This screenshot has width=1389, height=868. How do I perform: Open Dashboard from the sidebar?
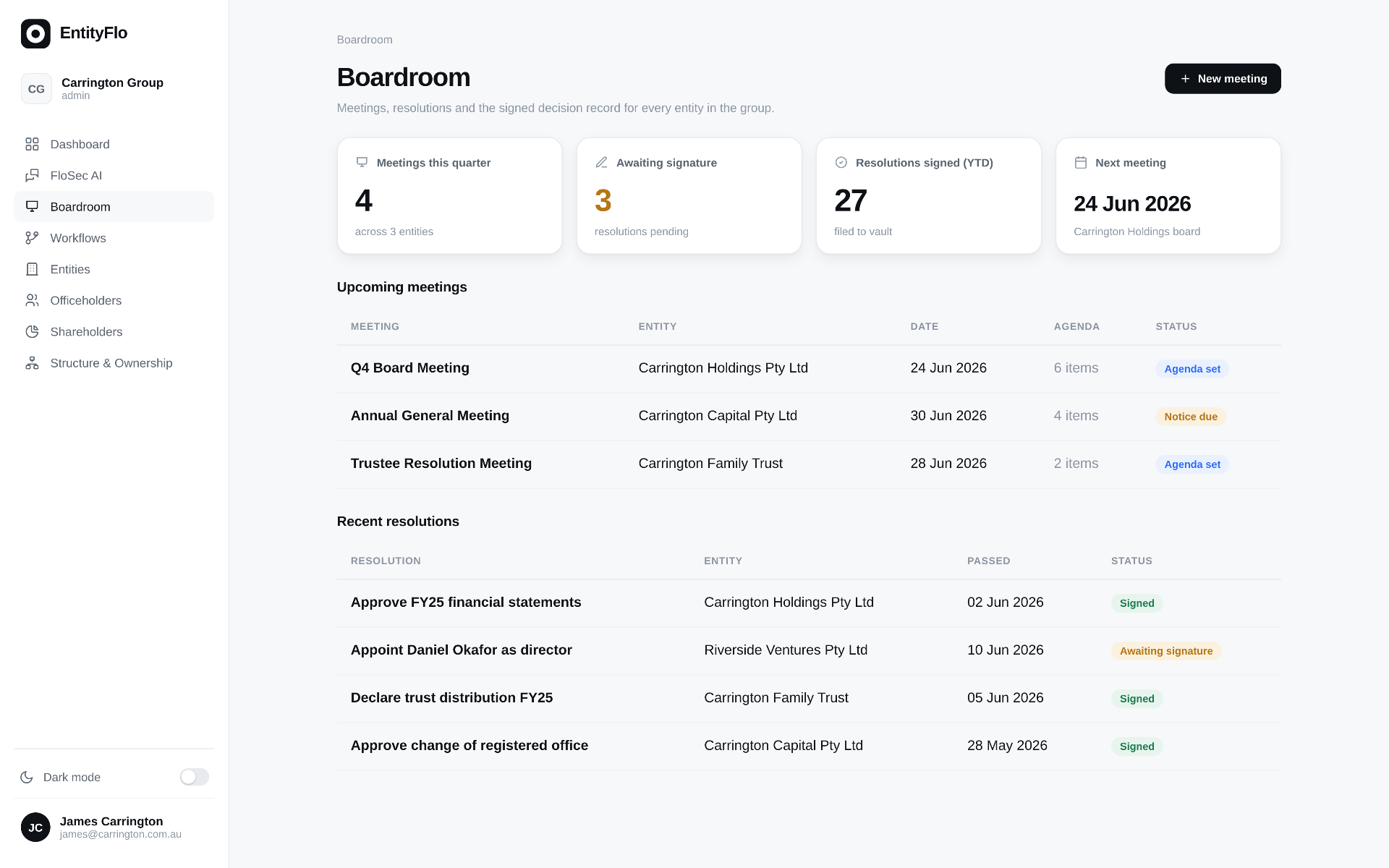coord(114,144)
